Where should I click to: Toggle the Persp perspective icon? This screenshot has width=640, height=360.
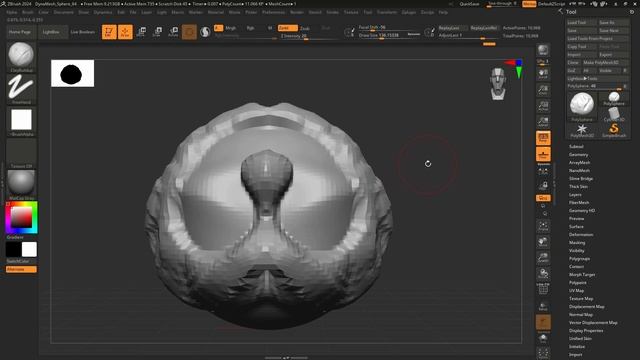543,138
